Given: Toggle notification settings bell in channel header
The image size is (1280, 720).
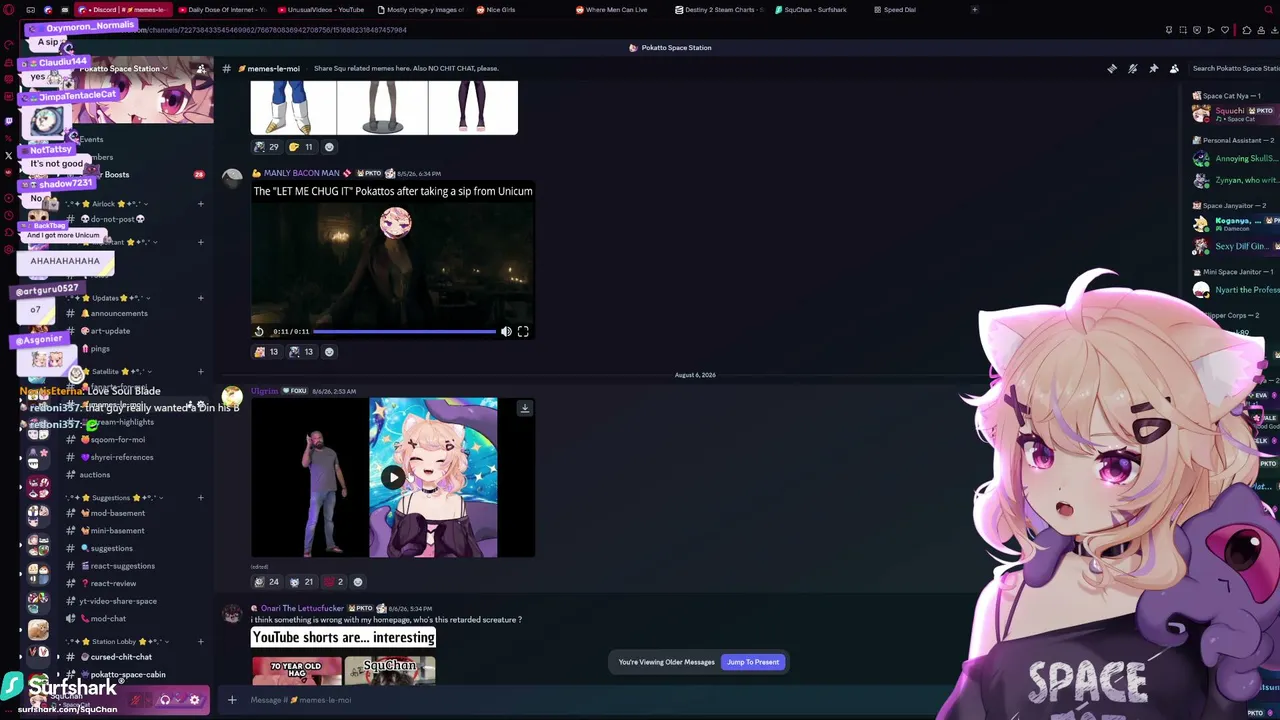Looking at the screenshot, I should [x=1133, y=68].
